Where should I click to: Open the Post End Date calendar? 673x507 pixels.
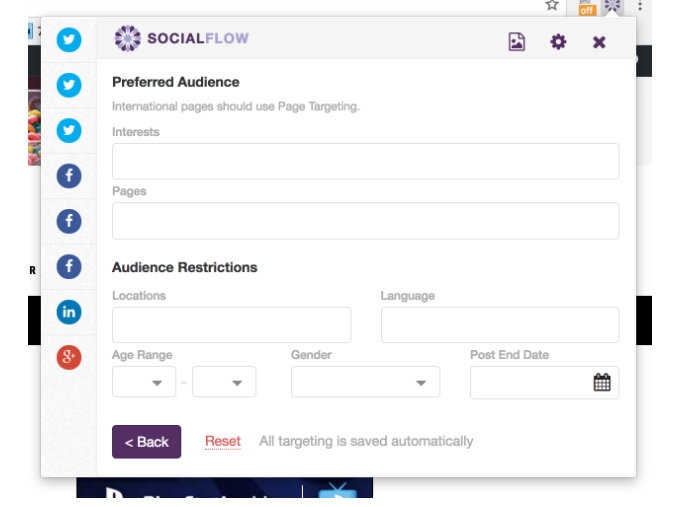pyautogui.click(x=602, y=382)
